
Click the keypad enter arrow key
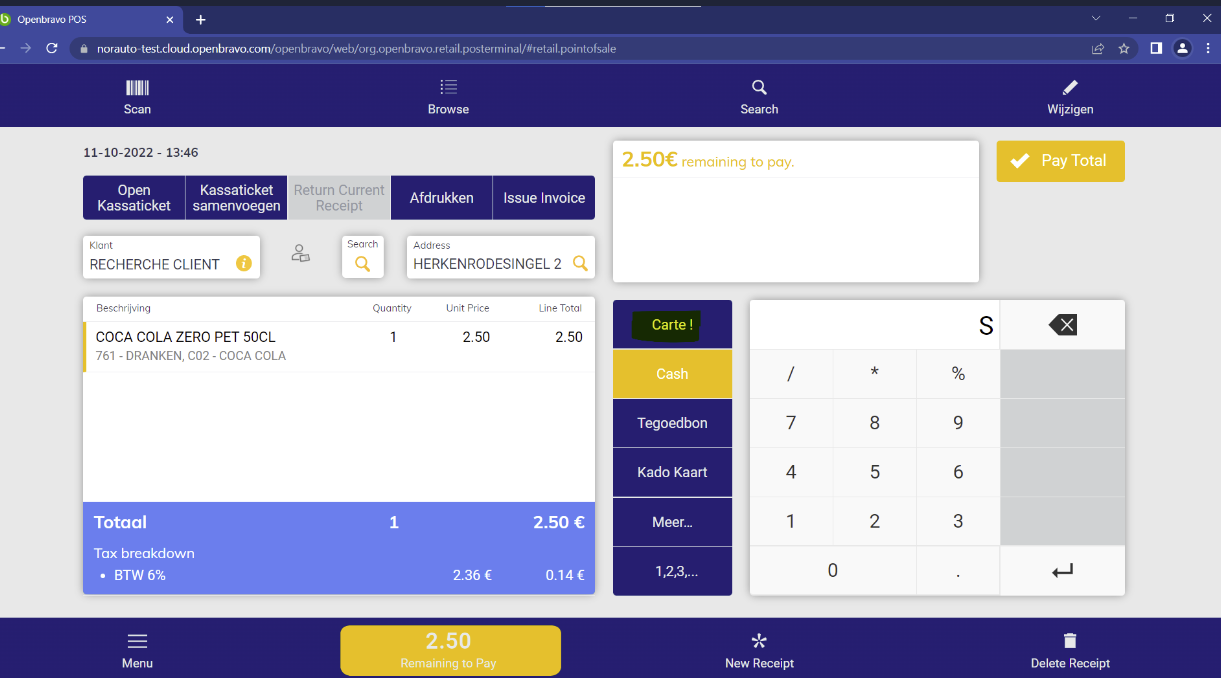[1062, 571]
